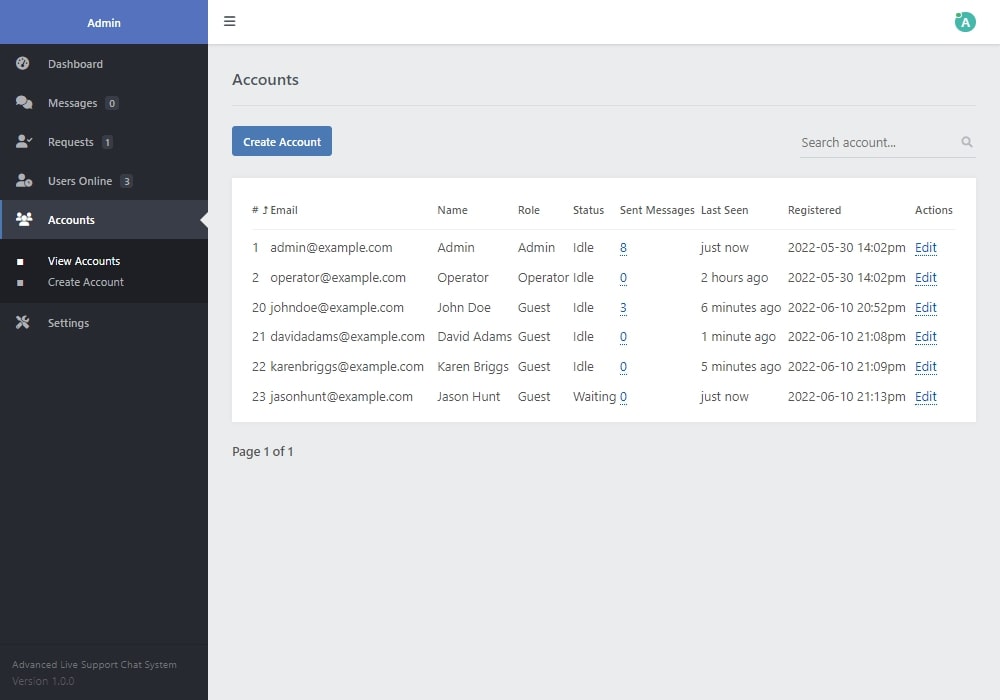Image resolution: width=1000 pixels, height=700 pixels.
Task: Click the '2 hours ago' last seen
Action: point(734,277)
